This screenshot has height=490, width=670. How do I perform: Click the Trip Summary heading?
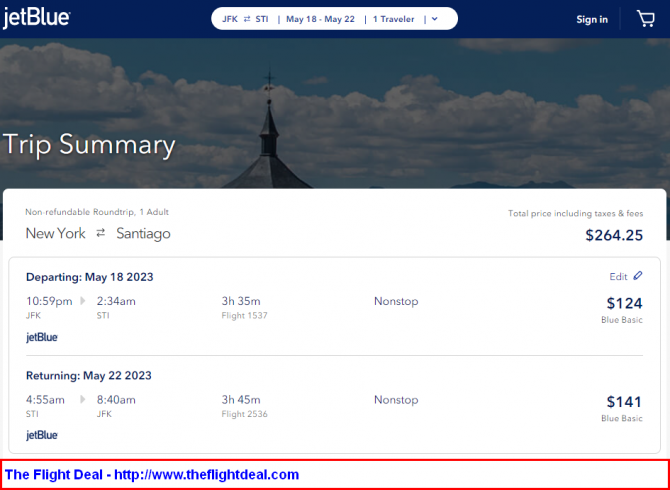(x=89, y=144)
